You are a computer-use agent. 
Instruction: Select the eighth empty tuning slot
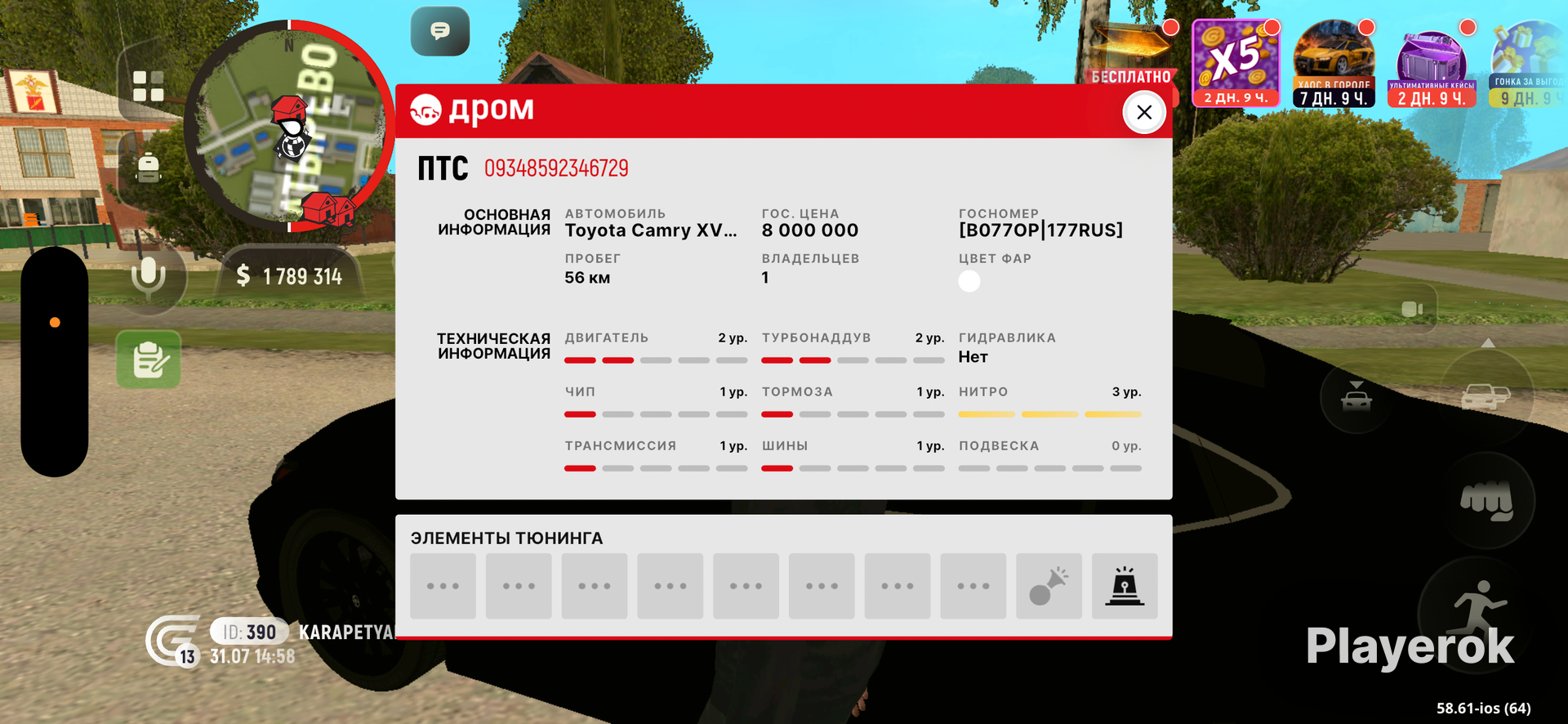[973, 586]
